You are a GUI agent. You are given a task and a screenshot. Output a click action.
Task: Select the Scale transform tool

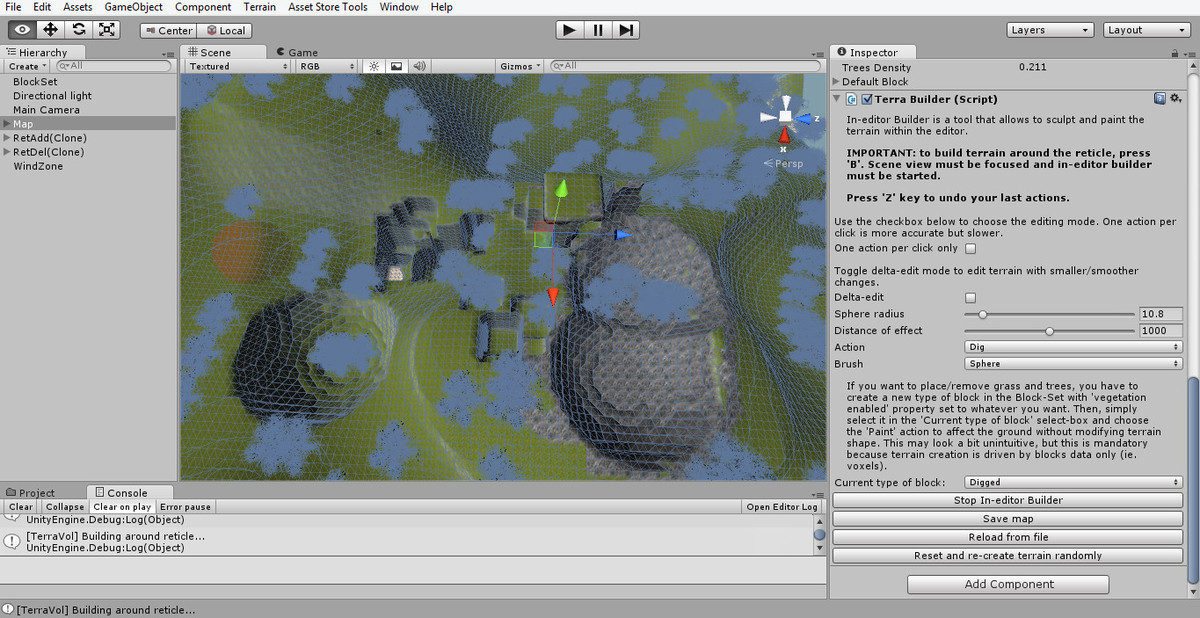(x=106, y=30)
